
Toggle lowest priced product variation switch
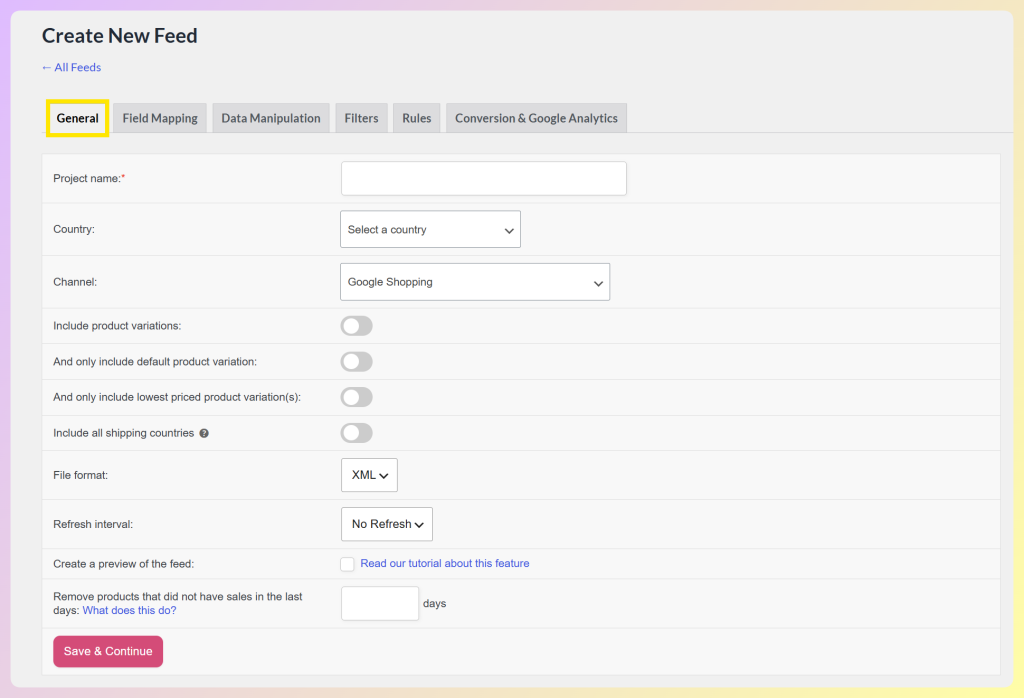tap(357, 397)
